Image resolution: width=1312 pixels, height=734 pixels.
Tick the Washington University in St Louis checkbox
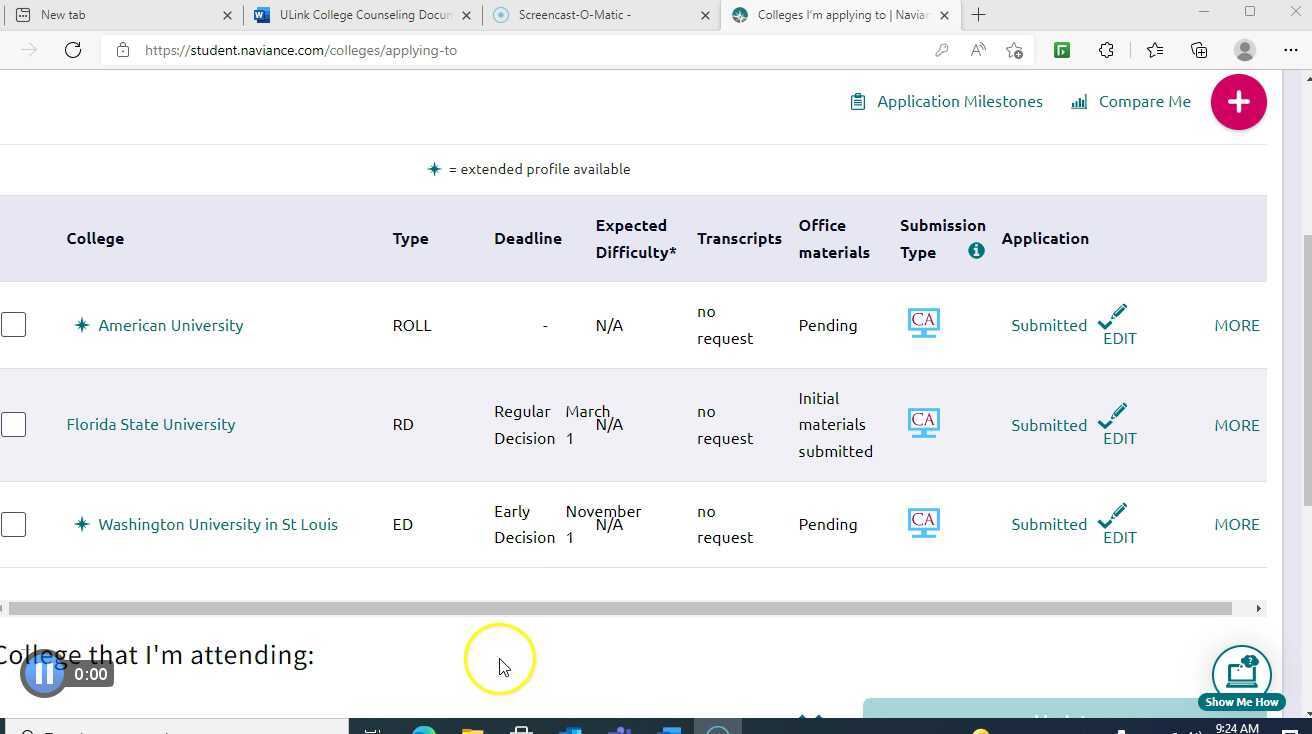tap(13, 524)
